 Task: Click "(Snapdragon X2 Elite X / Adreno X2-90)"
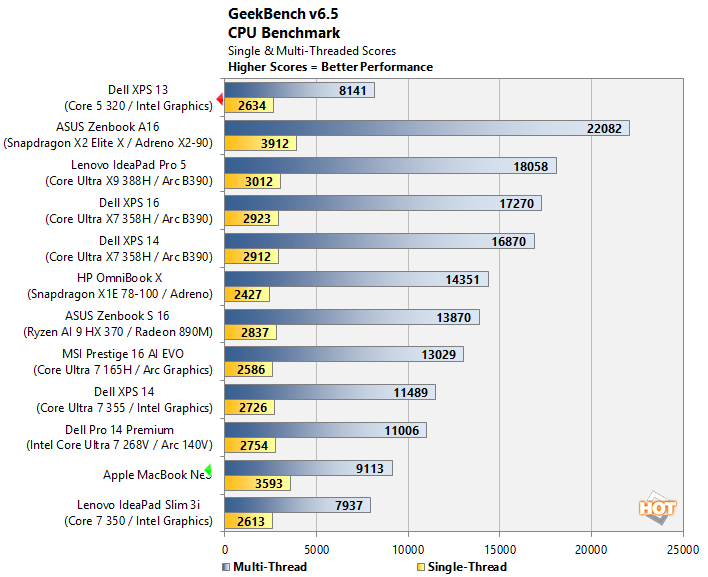108,143
